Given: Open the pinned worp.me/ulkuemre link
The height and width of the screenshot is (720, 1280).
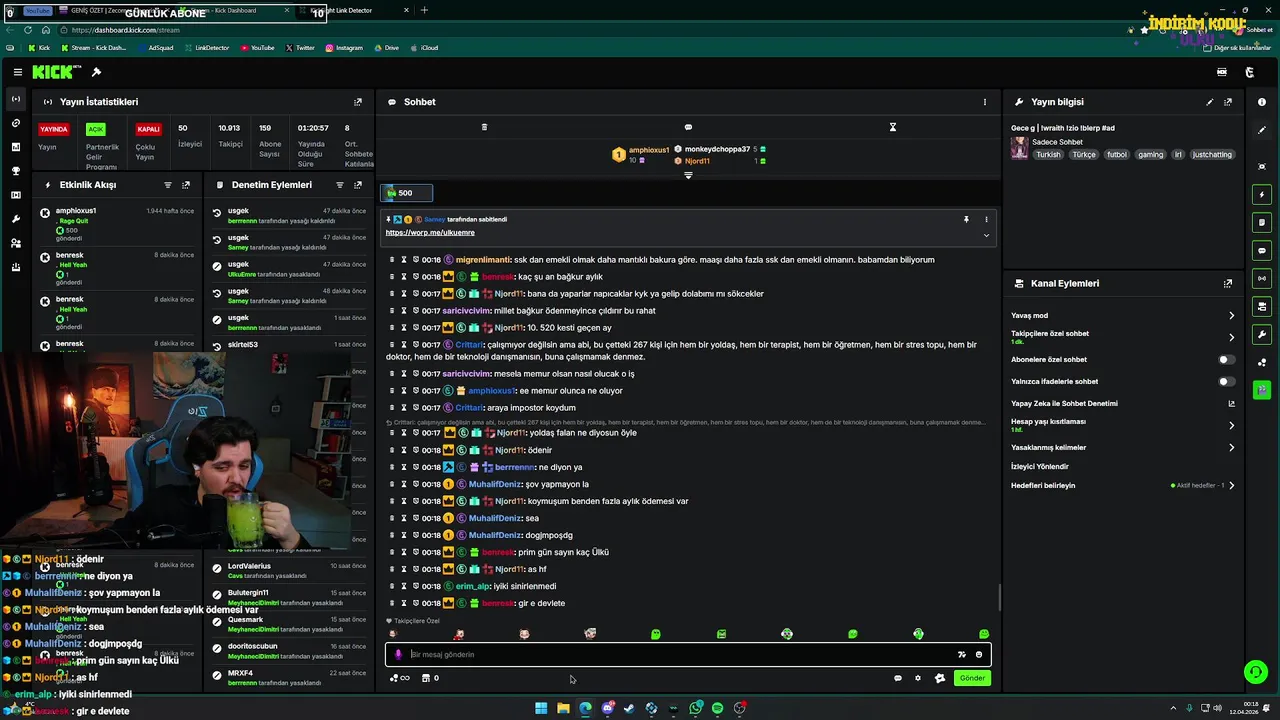Looking at the screenshot, I should click(430, 232).
